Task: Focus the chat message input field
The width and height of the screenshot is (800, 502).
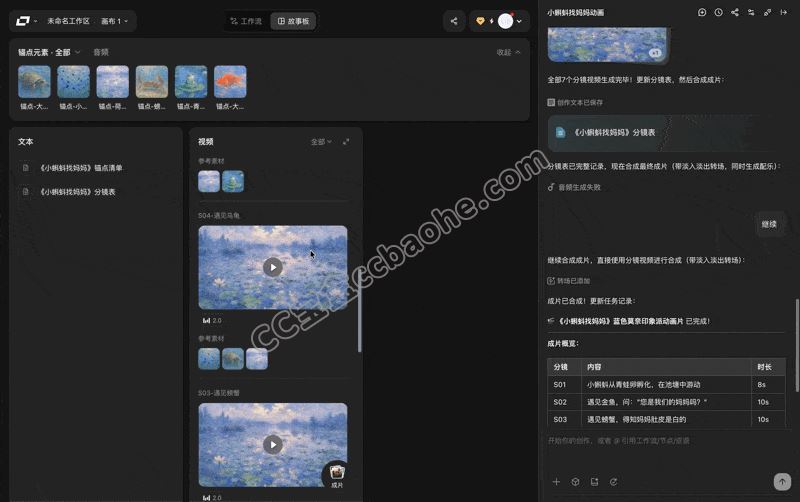Action: (666, 440)
